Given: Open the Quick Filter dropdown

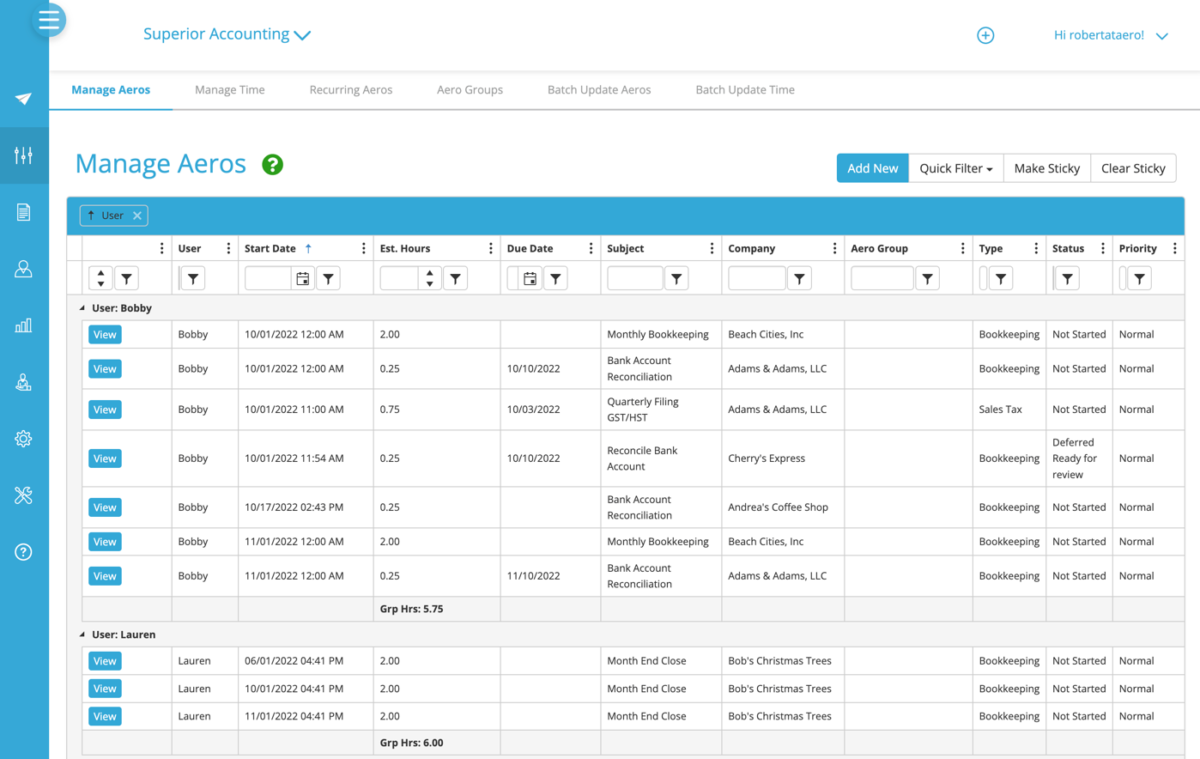Looking at the screenshot, I should click(x=954, y=168).
